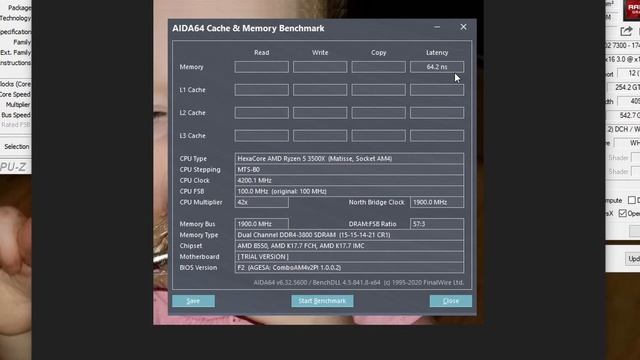Click the CPU Type HexaCore AMD Ryzen field
Viewport: 640px width, 360px height.
coord(349,159)
